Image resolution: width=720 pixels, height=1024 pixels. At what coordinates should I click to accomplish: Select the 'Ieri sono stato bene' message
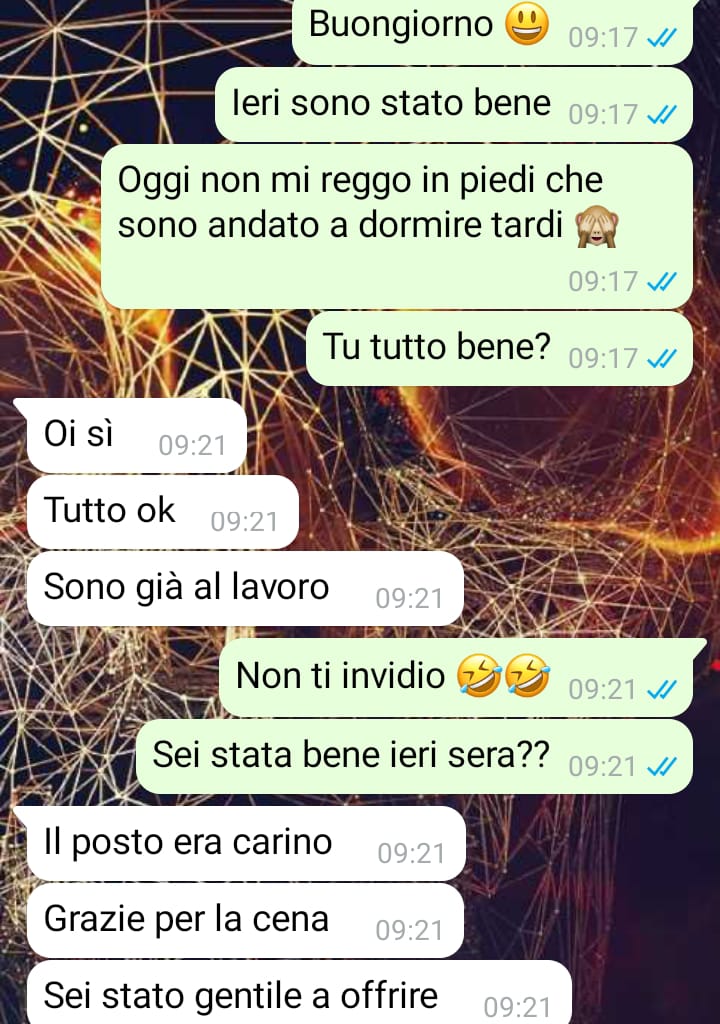(454, 104)
